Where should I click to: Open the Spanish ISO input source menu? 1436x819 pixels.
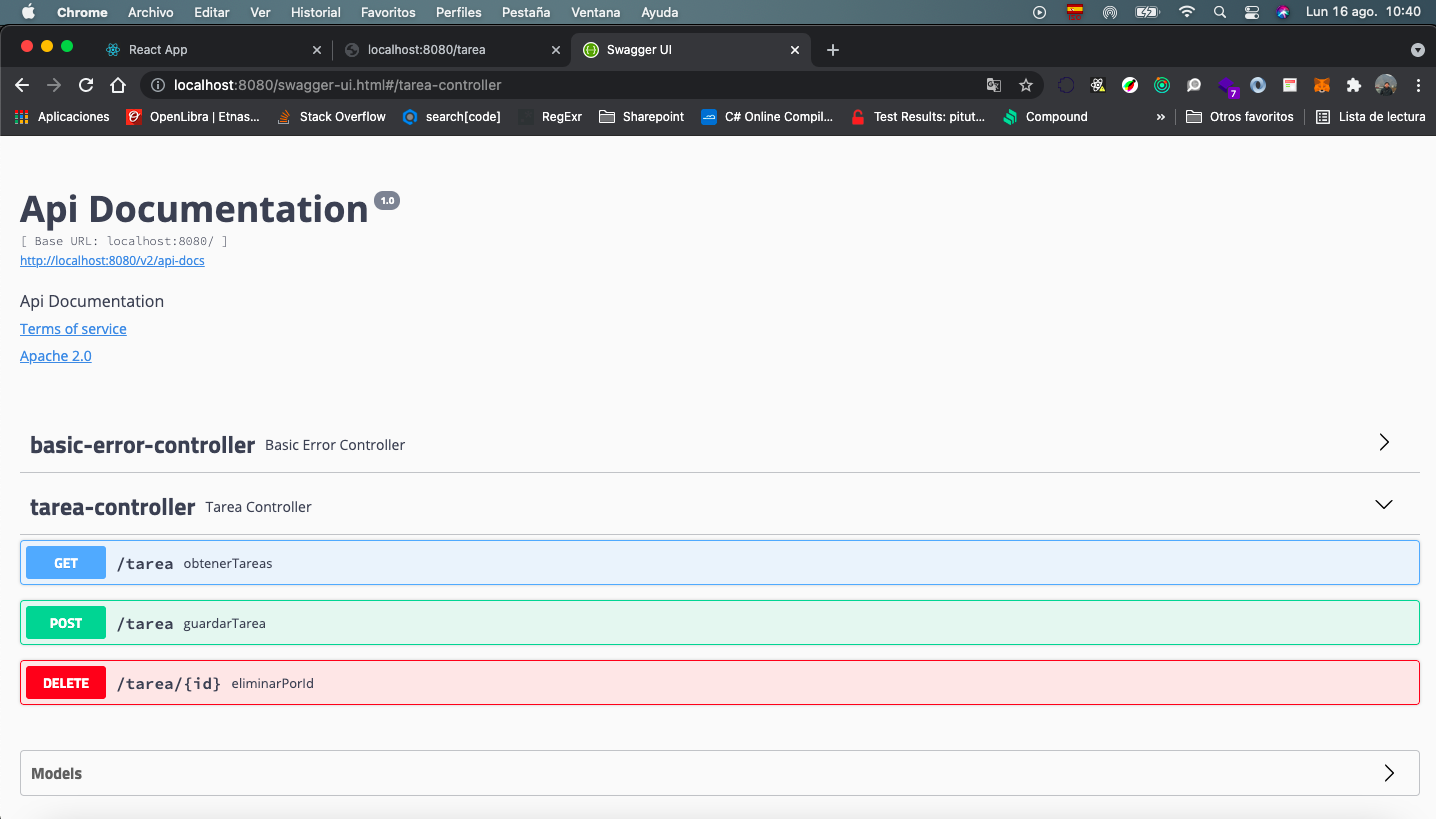[1075, 12]
